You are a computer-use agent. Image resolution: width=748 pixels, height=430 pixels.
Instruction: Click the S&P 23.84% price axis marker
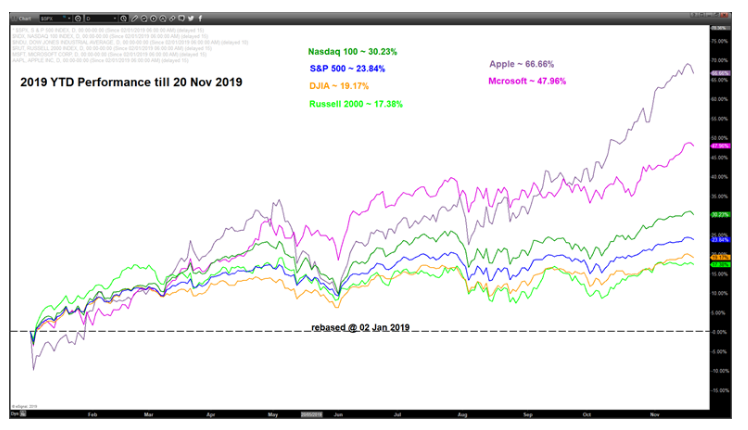point(720,240)
